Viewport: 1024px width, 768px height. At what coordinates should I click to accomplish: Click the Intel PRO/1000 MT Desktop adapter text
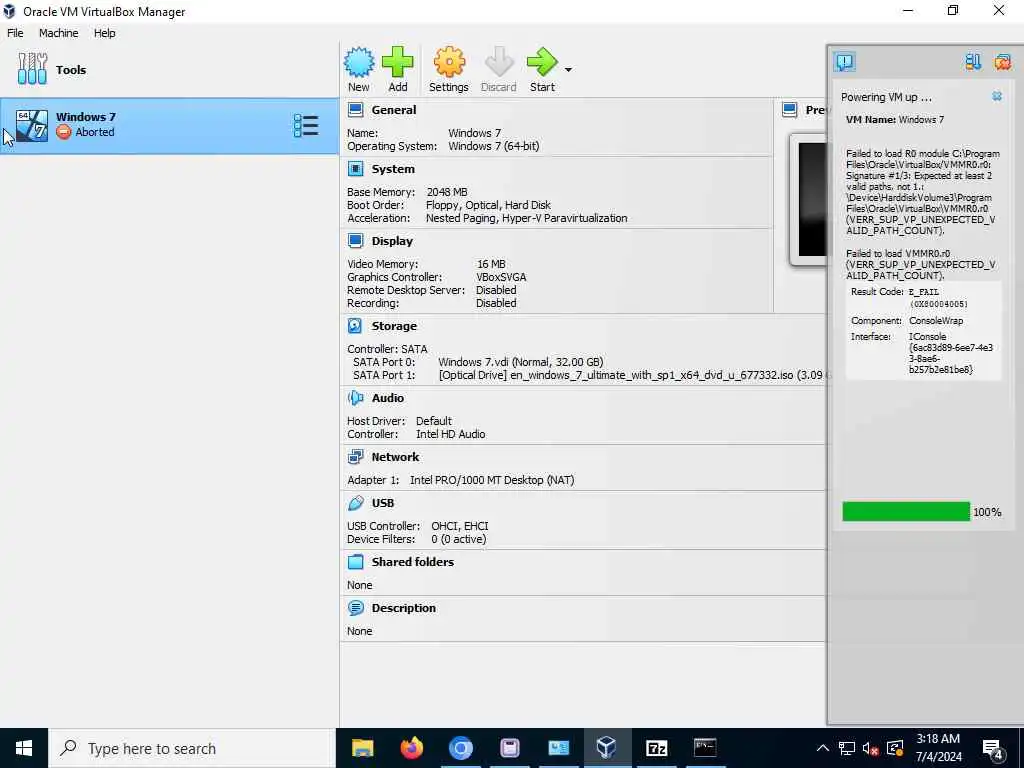click(x=492, y=480)
